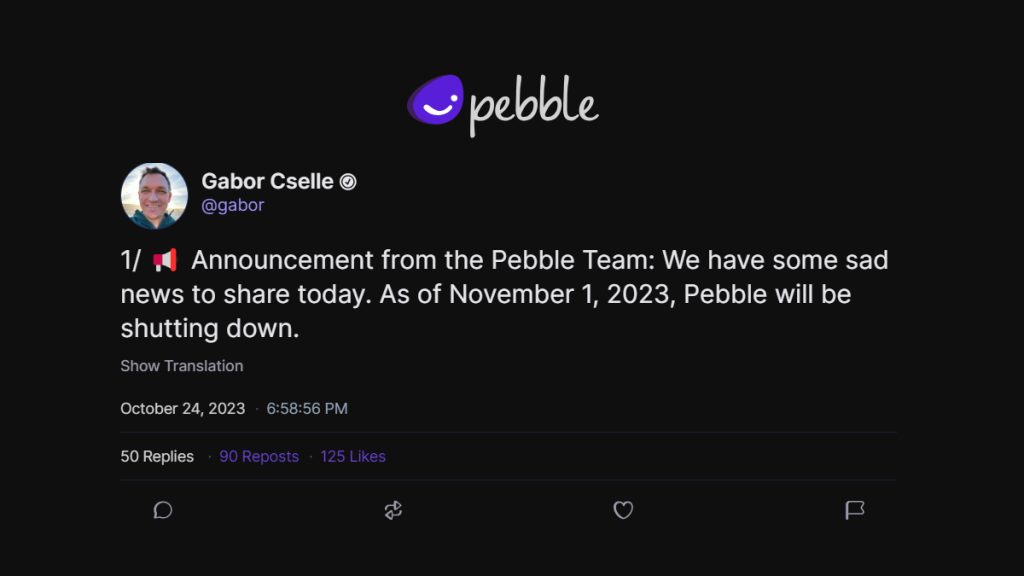Visit @gabor's profile via the handle
The image size is (1024, 576).
(x=235, y=204)
